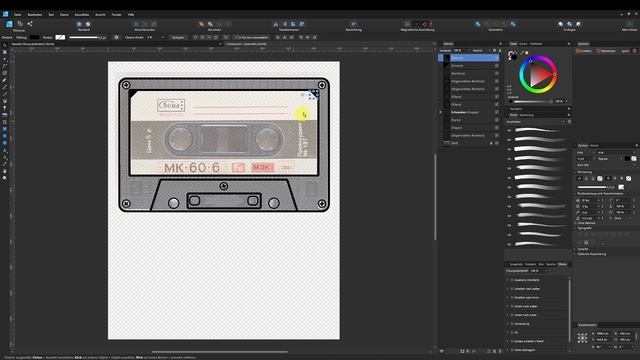Adjust the Deckkraft slider in color panel
Viewport: 640px width, 360px height.
pos(533,101)
